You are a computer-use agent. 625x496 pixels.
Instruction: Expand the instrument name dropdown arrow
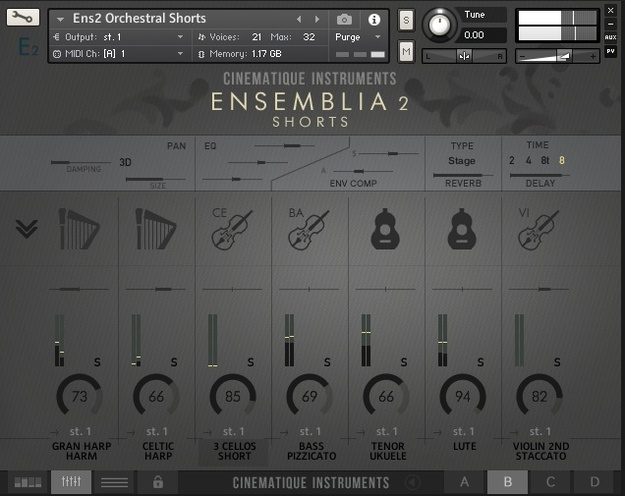pos(60,19)
